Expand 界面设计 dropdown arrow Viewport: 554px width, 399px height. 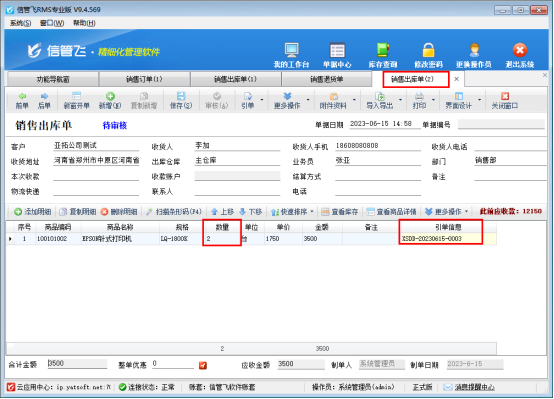479,100
